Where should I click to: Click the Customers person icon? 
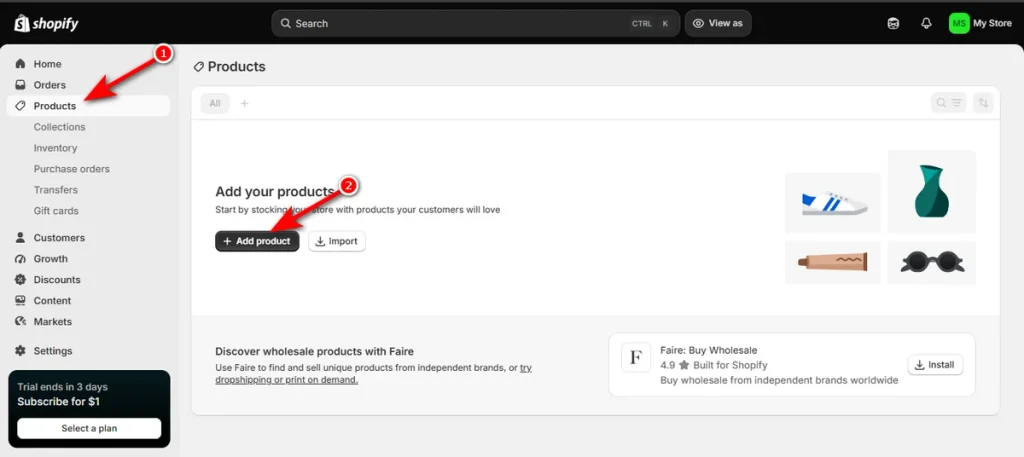(20, 238)
